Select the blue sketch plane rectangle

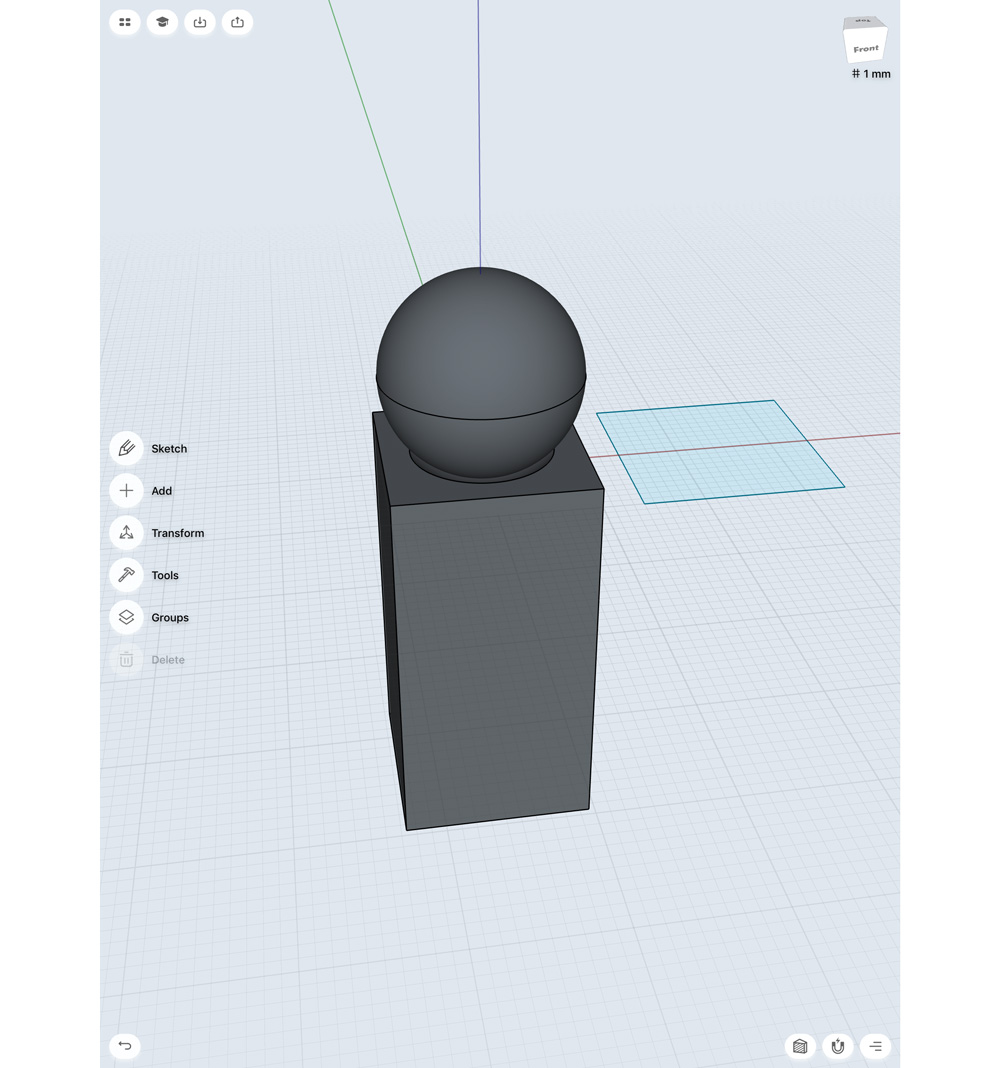tap(721, 452)
